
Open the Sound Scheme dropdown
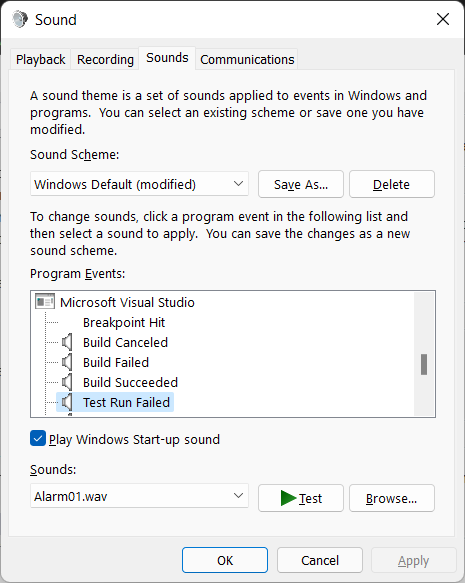coord(139,184)
